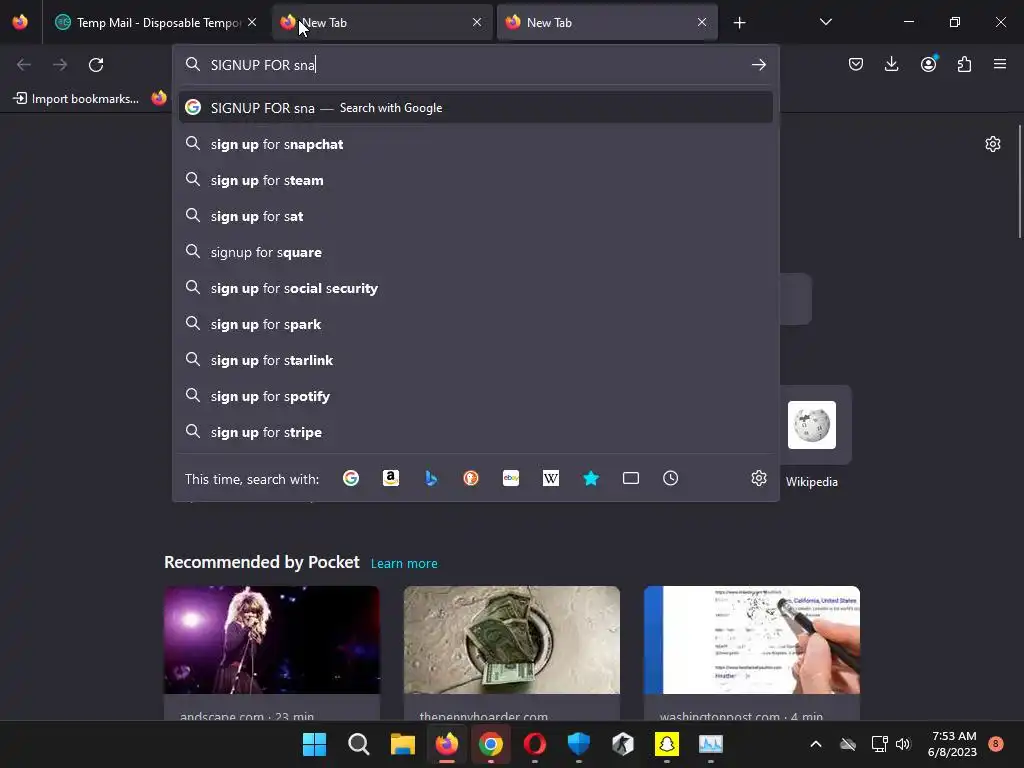The width and height of the screenshot is (1024, 768).
Task: Go forward to next page
Action: (x=59, y=65)
